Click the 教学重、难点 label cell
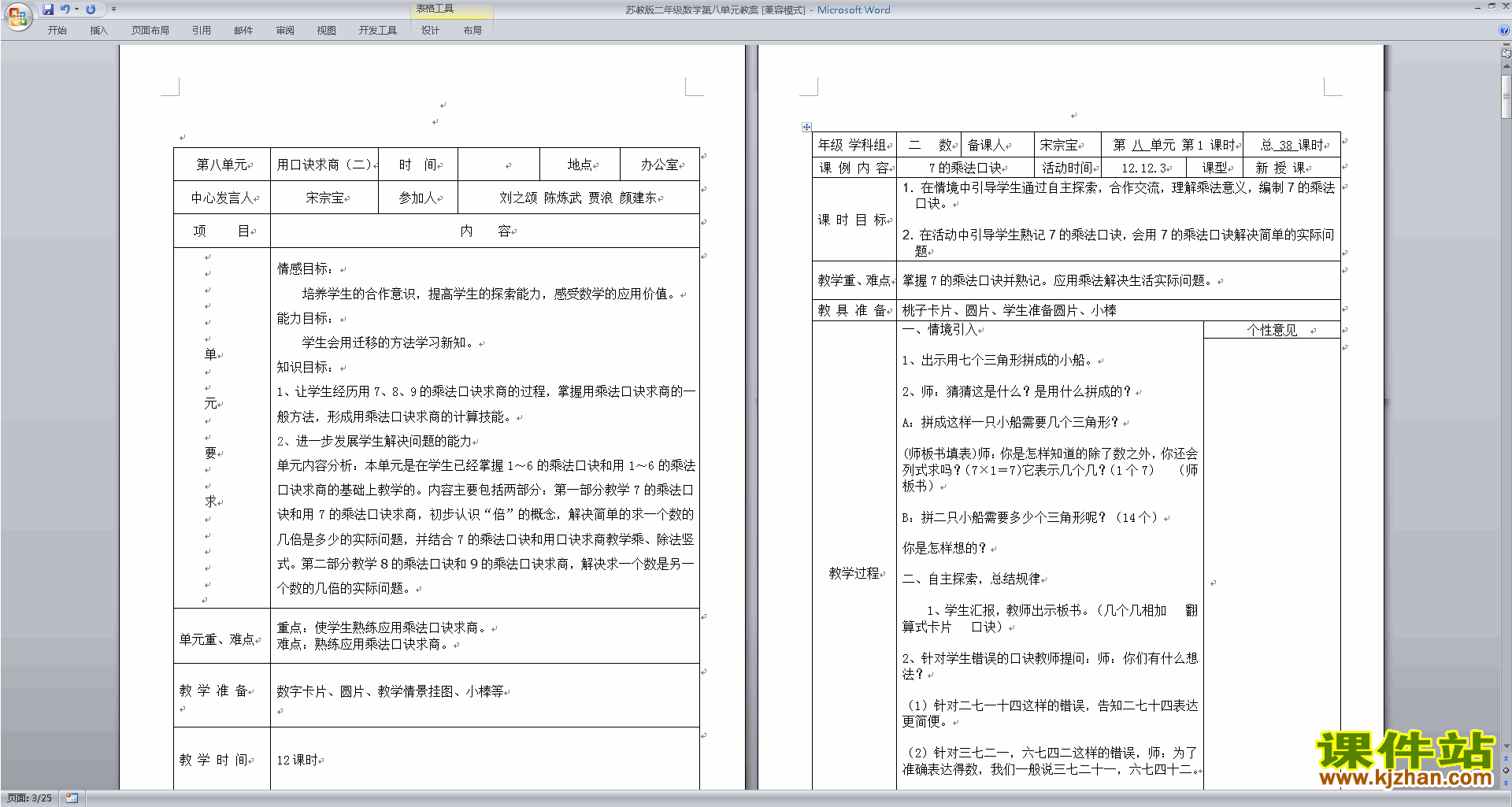 pyautogui.click(x=854, y=280)
